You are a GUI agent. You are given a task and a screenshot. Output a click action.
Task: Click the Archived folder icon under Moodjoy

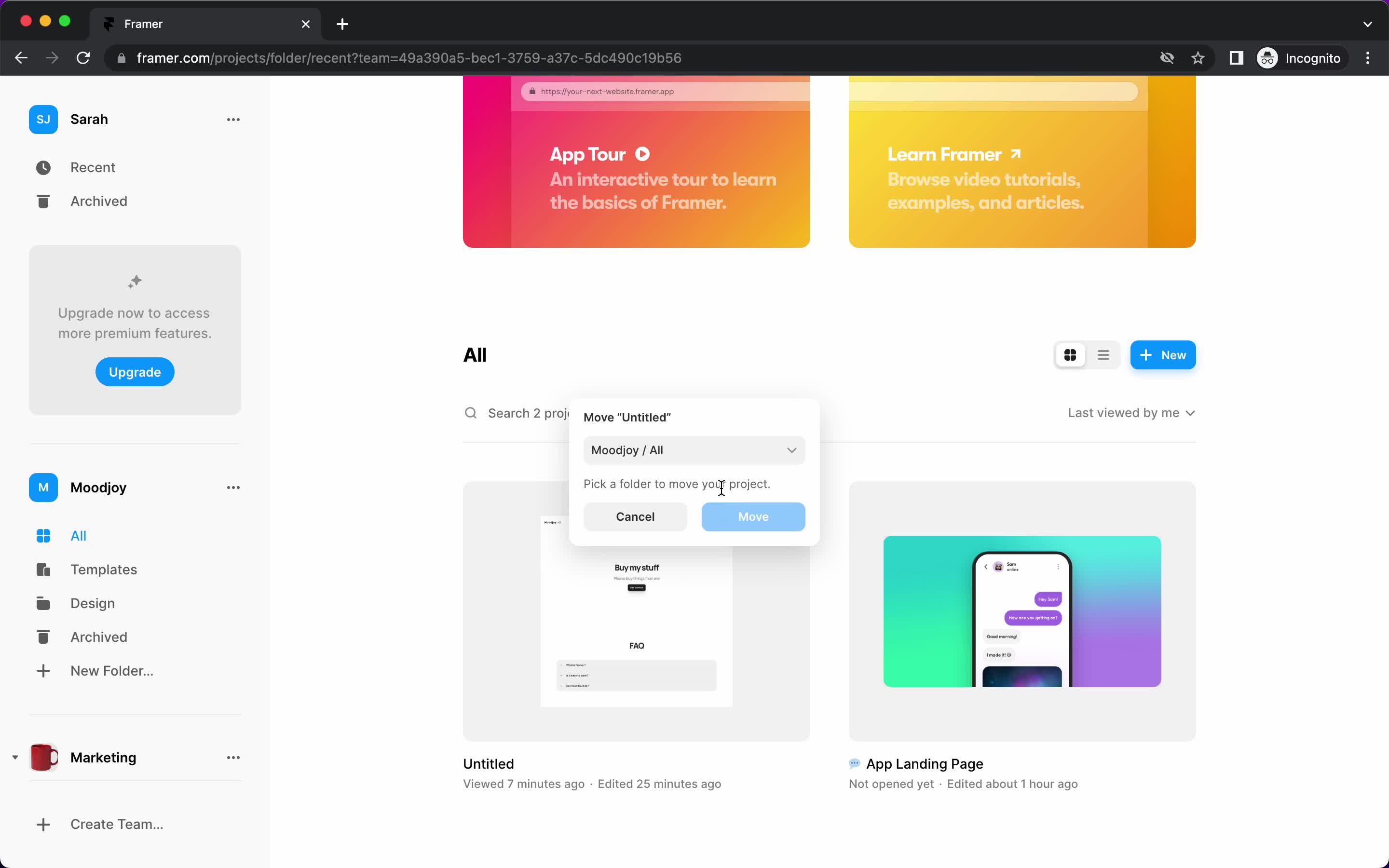tap(43, 637)
